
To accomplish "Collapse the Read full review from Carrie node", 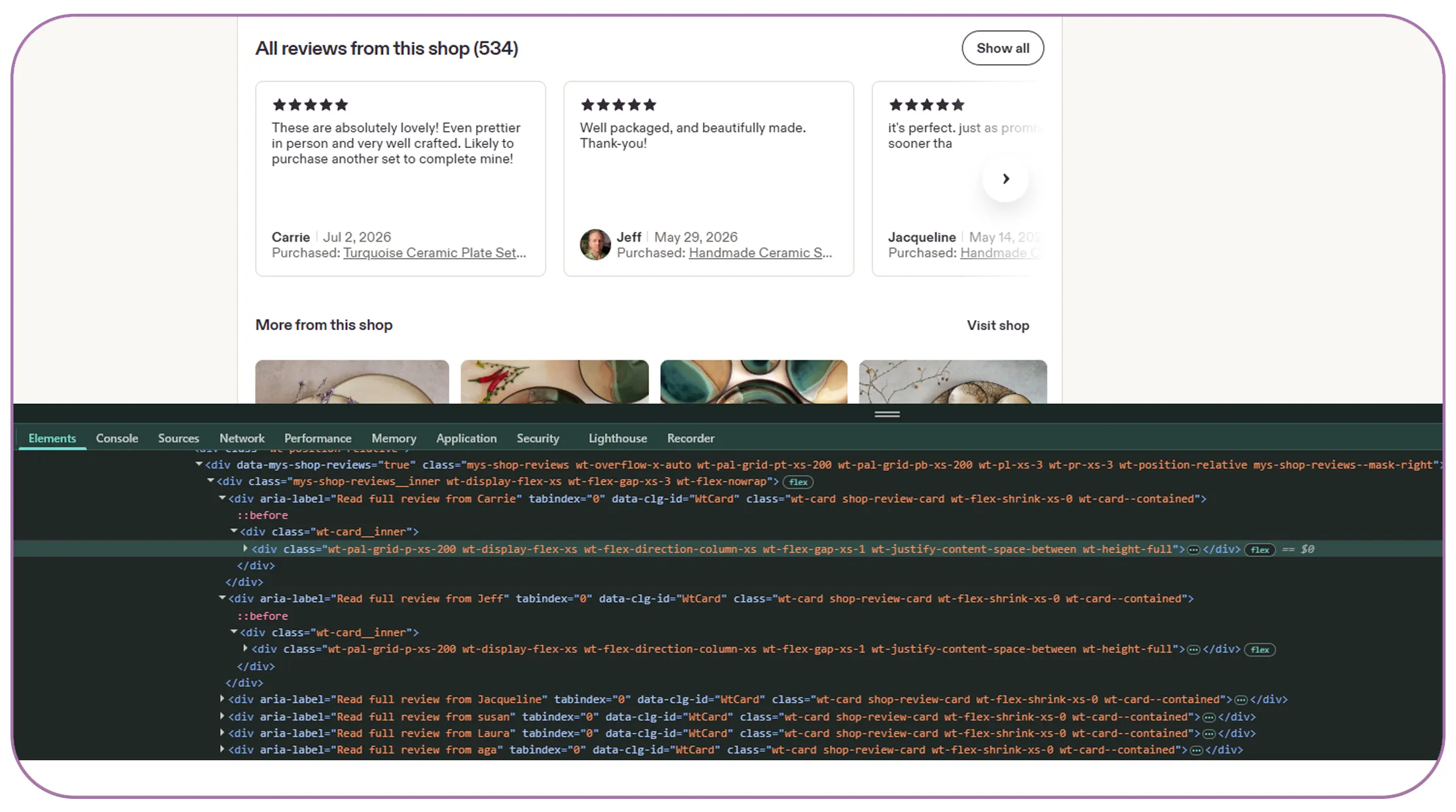I will pyautogui.click(x=223, y=498).
